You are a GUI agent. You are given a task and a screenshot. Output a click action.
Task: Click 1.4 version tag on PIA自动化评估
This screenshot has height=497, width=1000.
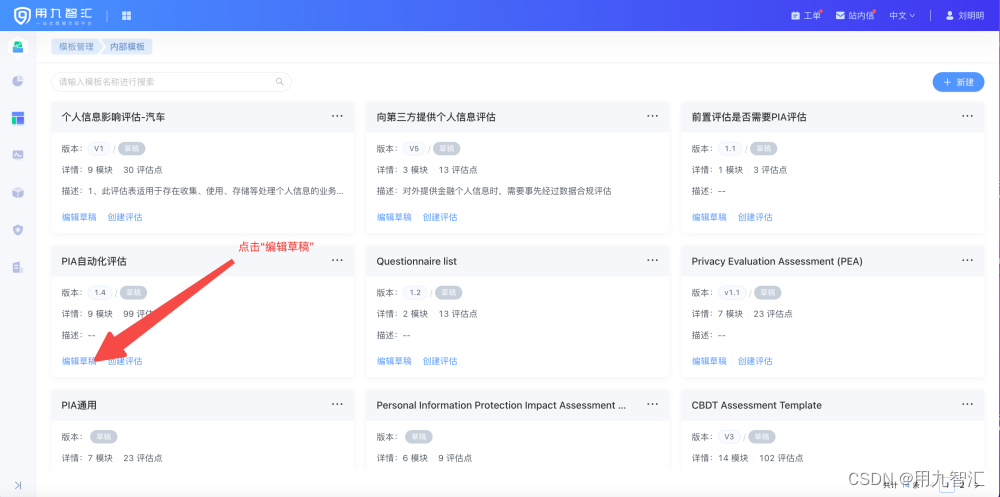tap(100, 293)
